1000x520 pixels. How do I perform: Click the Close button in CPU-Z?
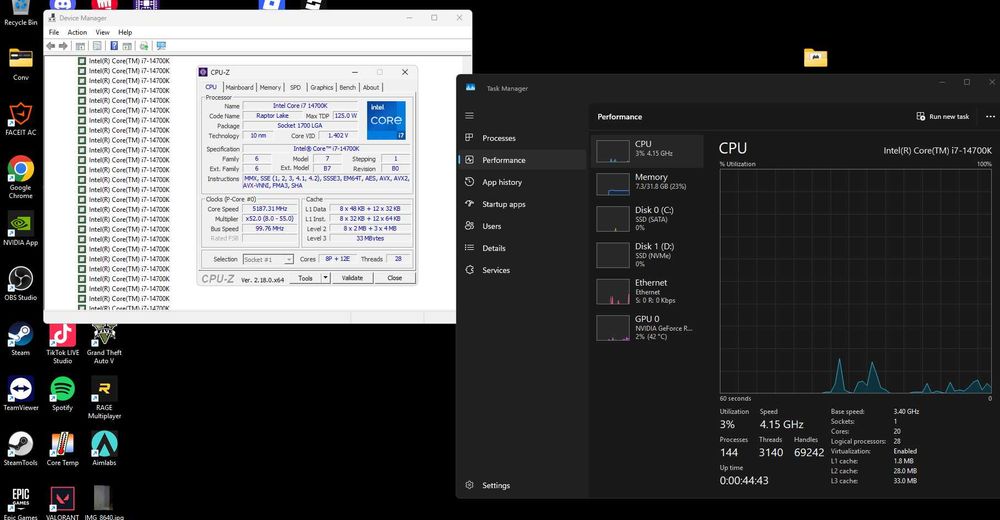pyautogui.click(x=395, y=278)
